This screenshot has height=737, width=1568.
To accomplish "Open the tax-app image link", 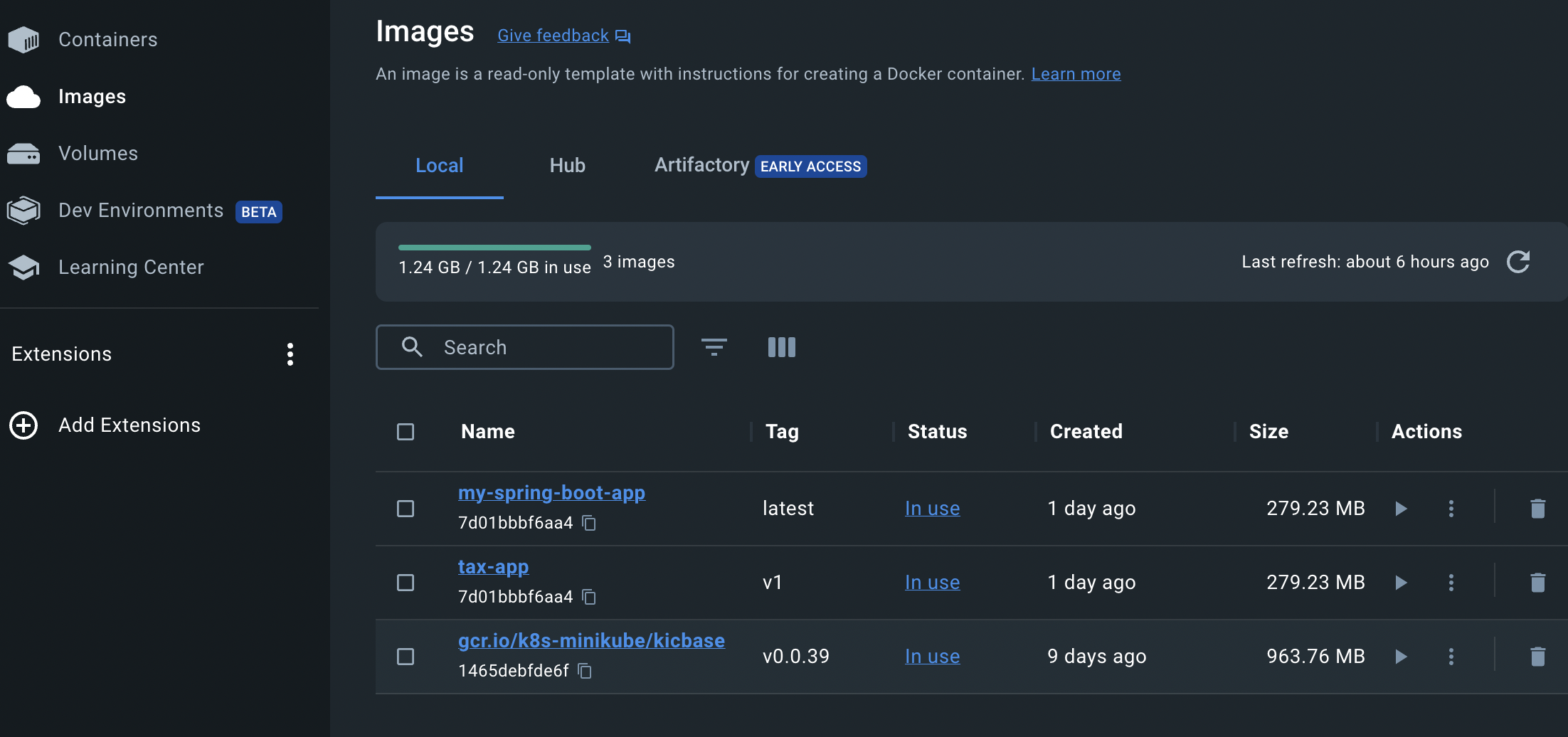I will click(x=493, y=567).
